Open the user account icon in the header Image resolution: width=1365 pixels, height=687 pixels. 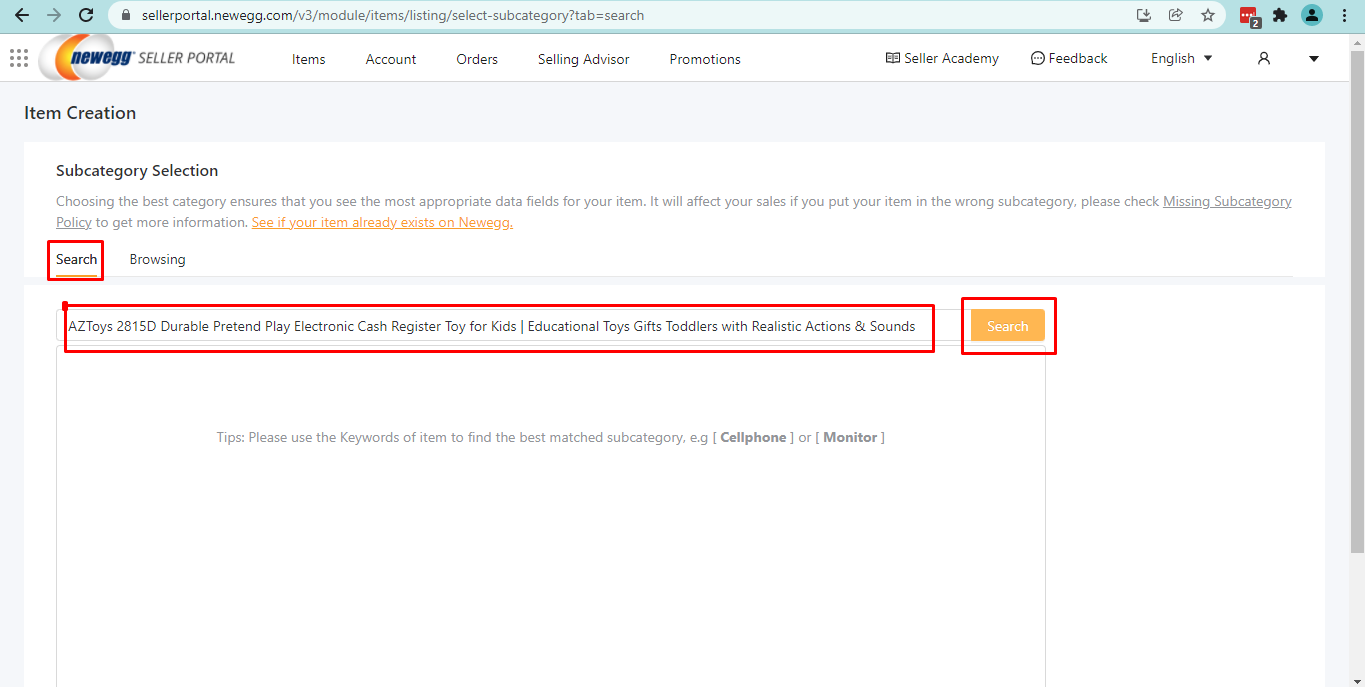[1264, 58]
